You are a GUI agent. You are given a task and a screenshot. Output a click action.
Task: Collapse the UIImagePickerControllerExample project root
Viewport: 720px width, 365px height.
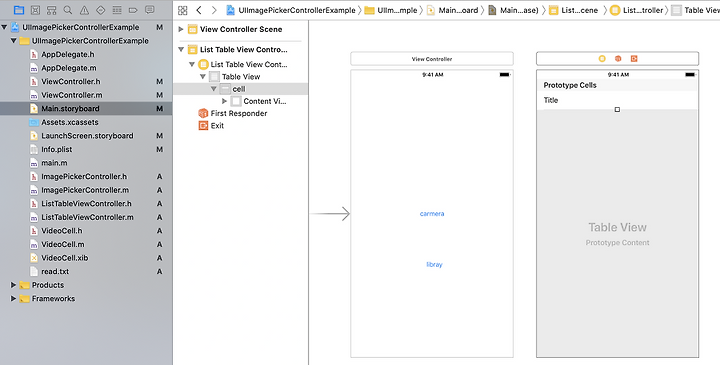[x=5, y=27]
